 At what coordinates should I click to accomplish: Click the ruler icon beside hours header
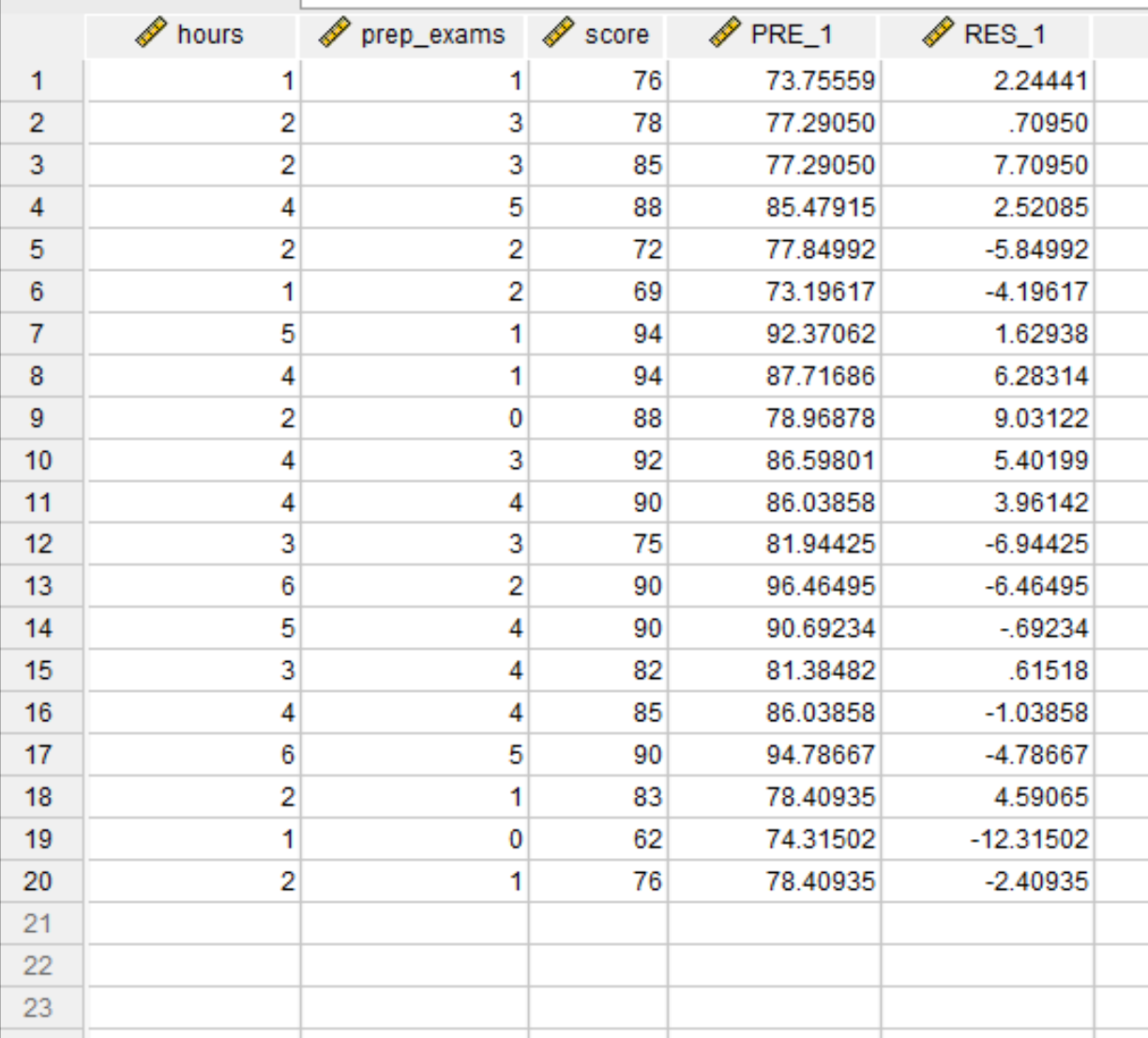(151, 35)
